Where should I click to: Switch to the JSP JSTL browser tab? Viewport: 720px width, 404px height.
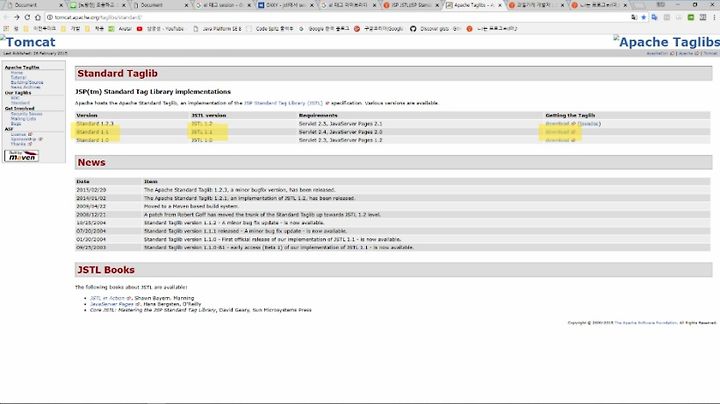pos(410,5)
